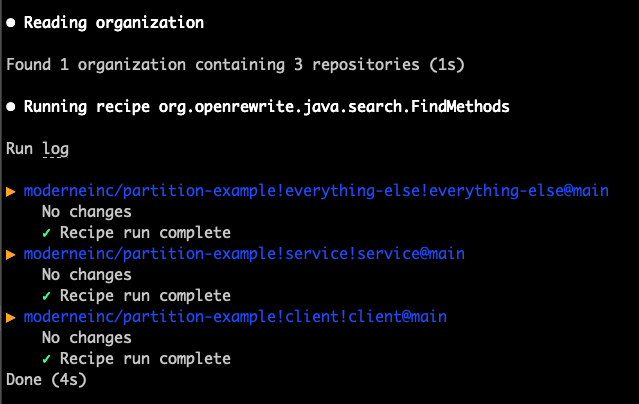Screen dimensions: 639x404
Task: Click the Found 1 organization summary line
Action: point(236,65)
